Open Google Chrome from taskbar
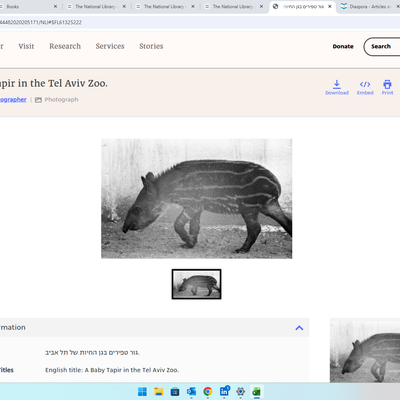400x400 pixels. [208, 392]
